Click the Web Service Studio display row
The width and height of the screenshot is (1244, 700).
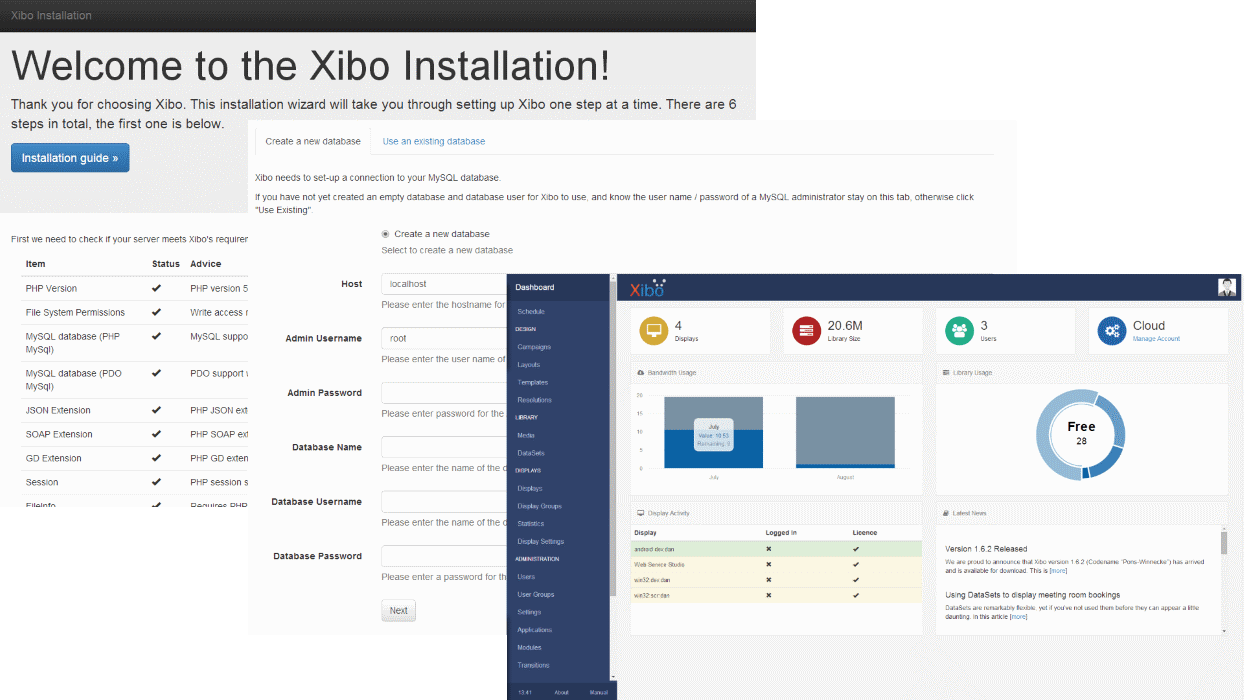(x=776, y=564)
